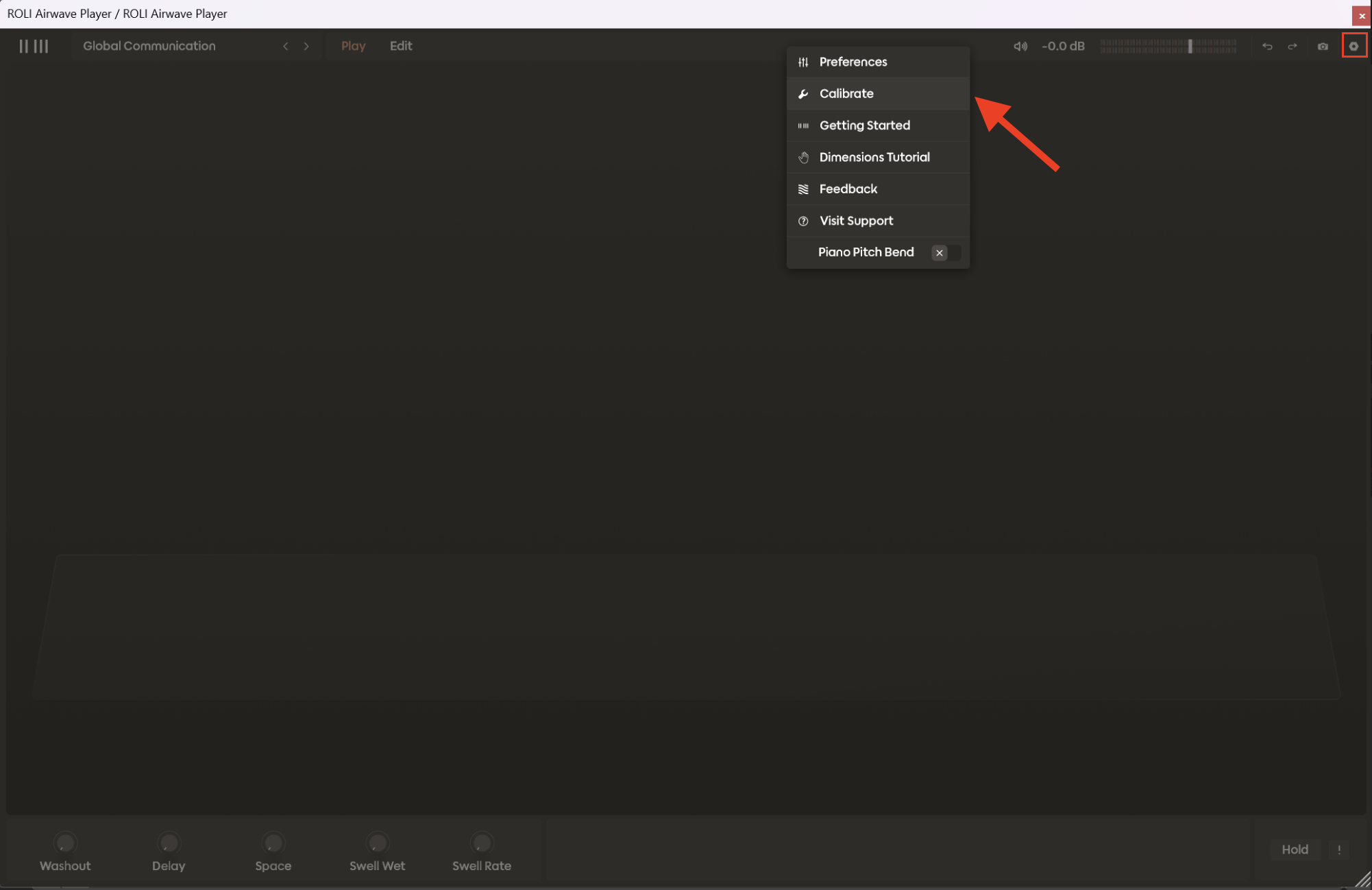Click the Swell Rate knob
This screenshot has width=1372, height=890.
482,843
